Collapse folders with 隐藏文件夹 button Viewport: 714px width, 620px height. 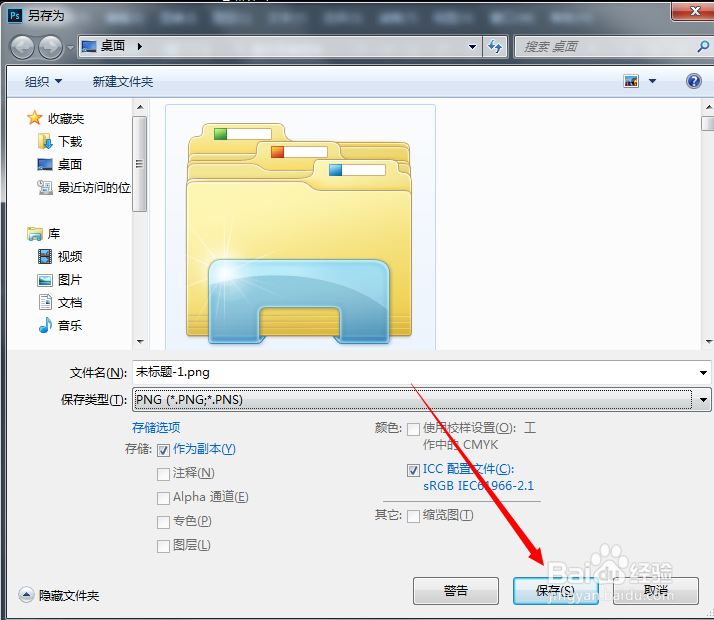(x=59, y=595)
